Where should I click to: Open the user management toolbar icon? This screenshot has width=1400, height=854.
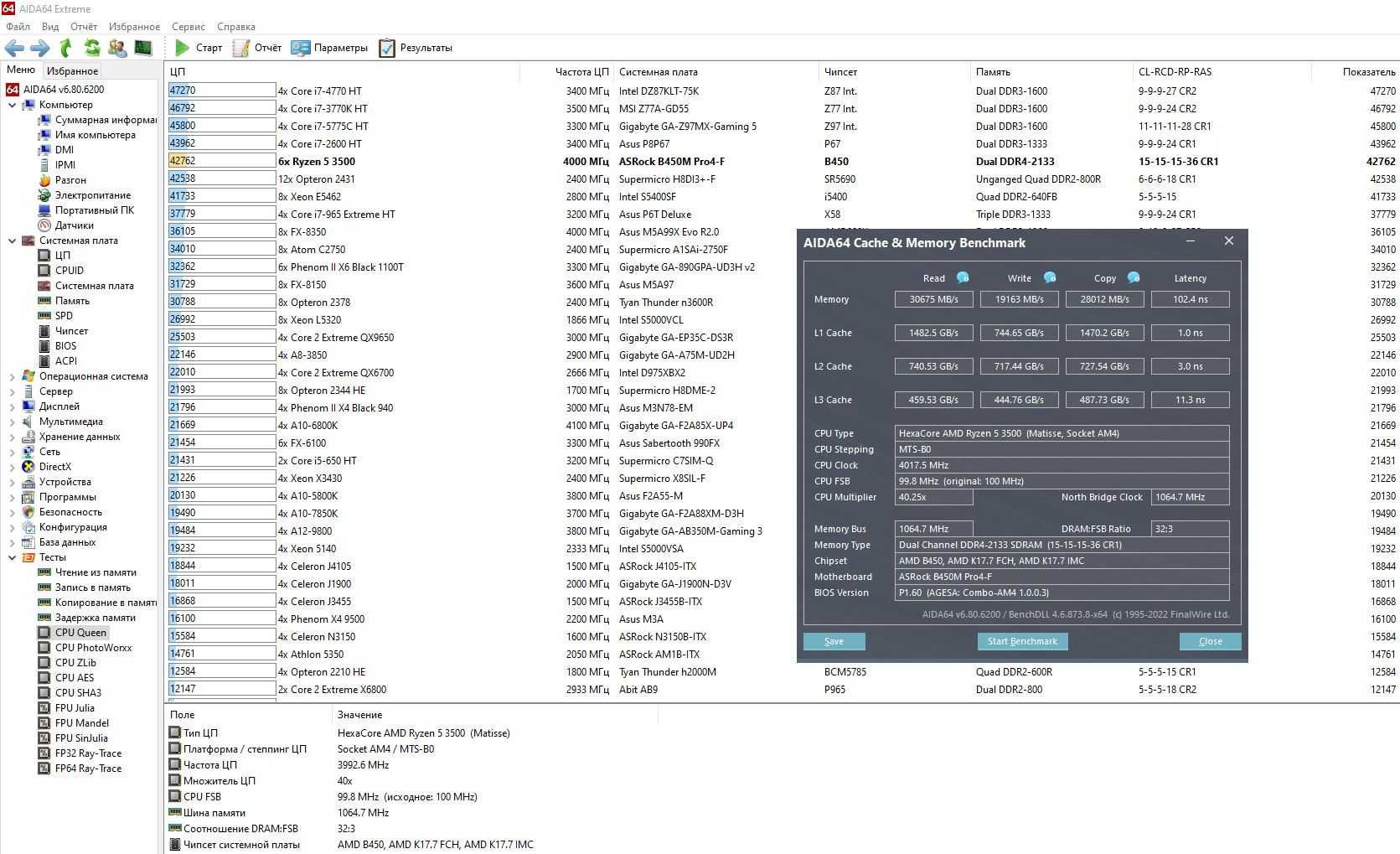[118, 48]
